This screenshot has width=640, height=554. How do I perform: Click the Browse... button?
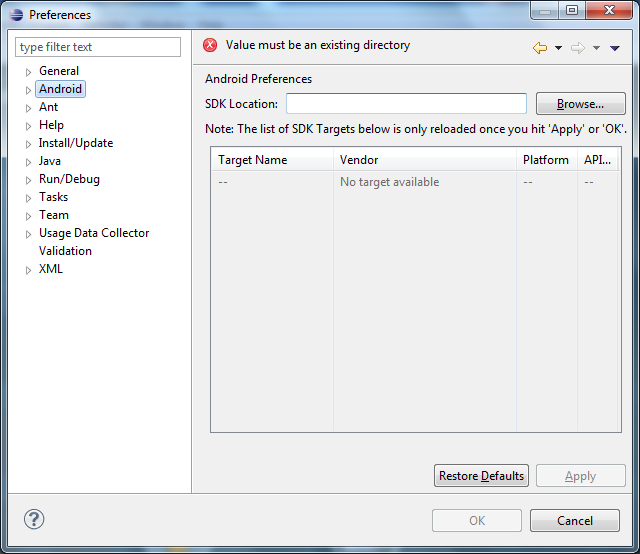tap(580, 104)
